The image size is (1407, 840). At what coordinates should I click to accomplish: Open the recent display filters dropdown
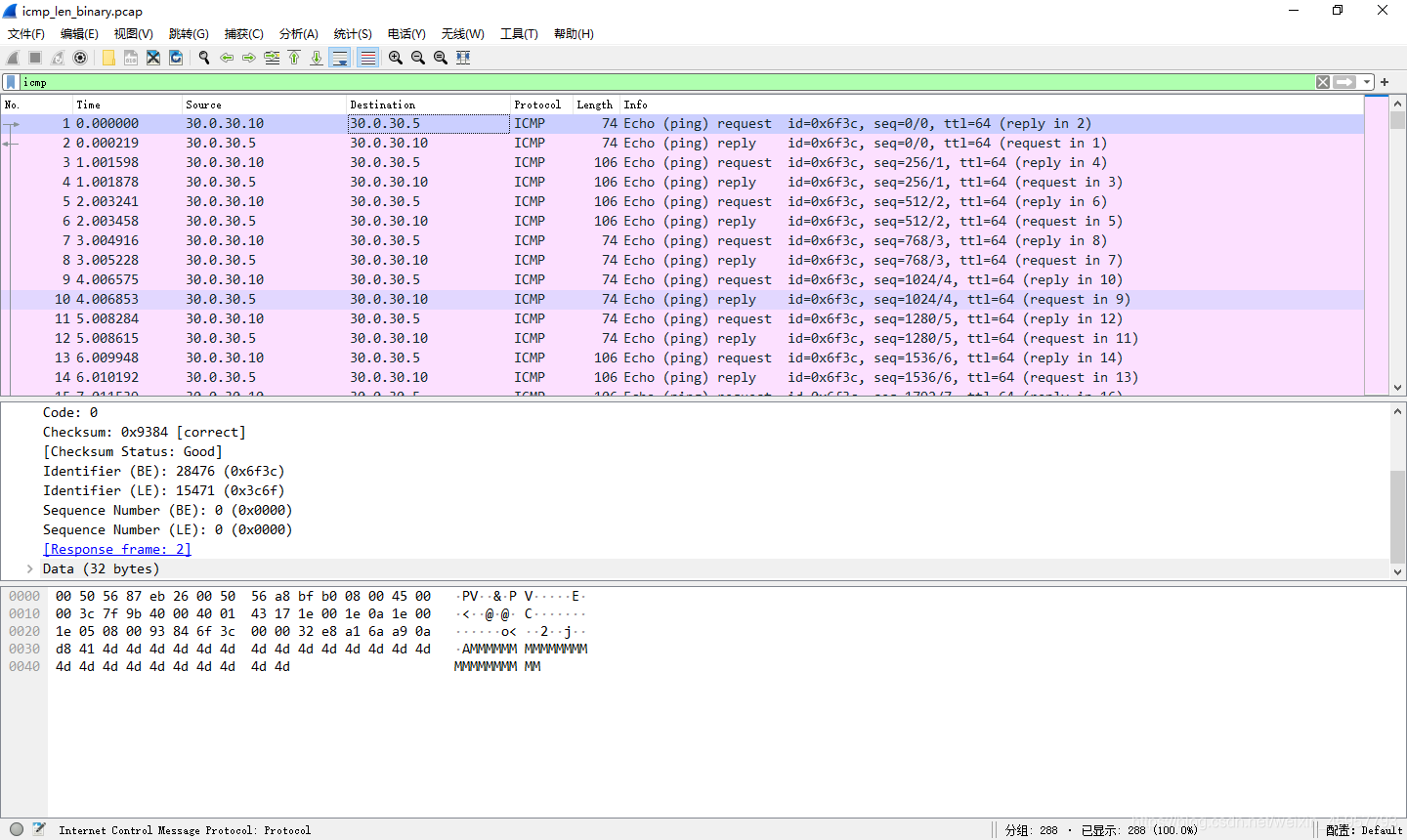pos(1367,82)
